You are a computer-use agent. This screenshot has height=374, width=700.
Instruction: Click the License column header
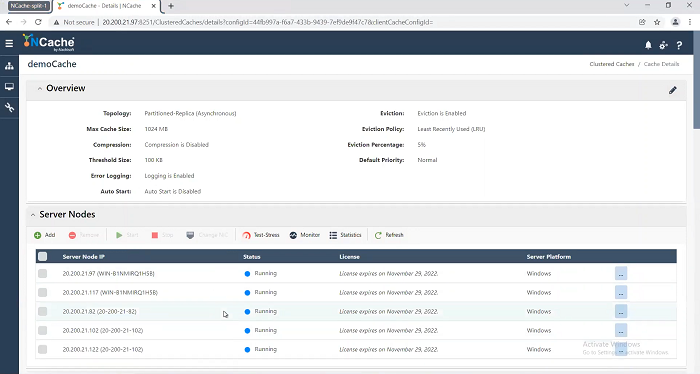[x=350, y=257]
